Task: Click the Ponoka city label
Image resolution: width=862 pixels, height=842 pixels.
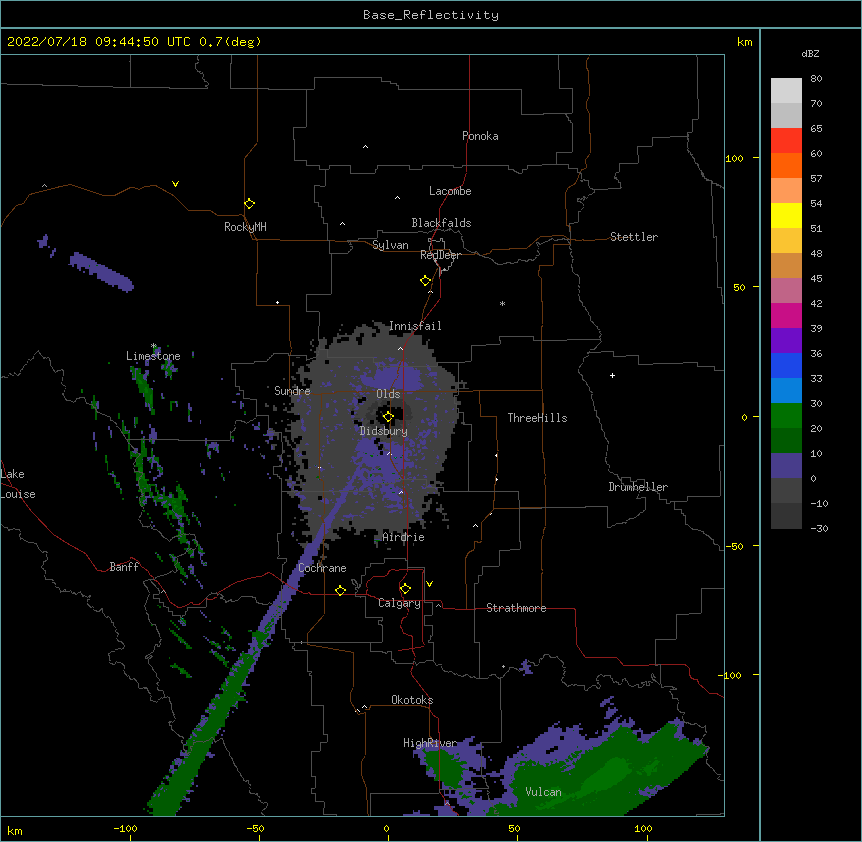Action: coord(480,136)
